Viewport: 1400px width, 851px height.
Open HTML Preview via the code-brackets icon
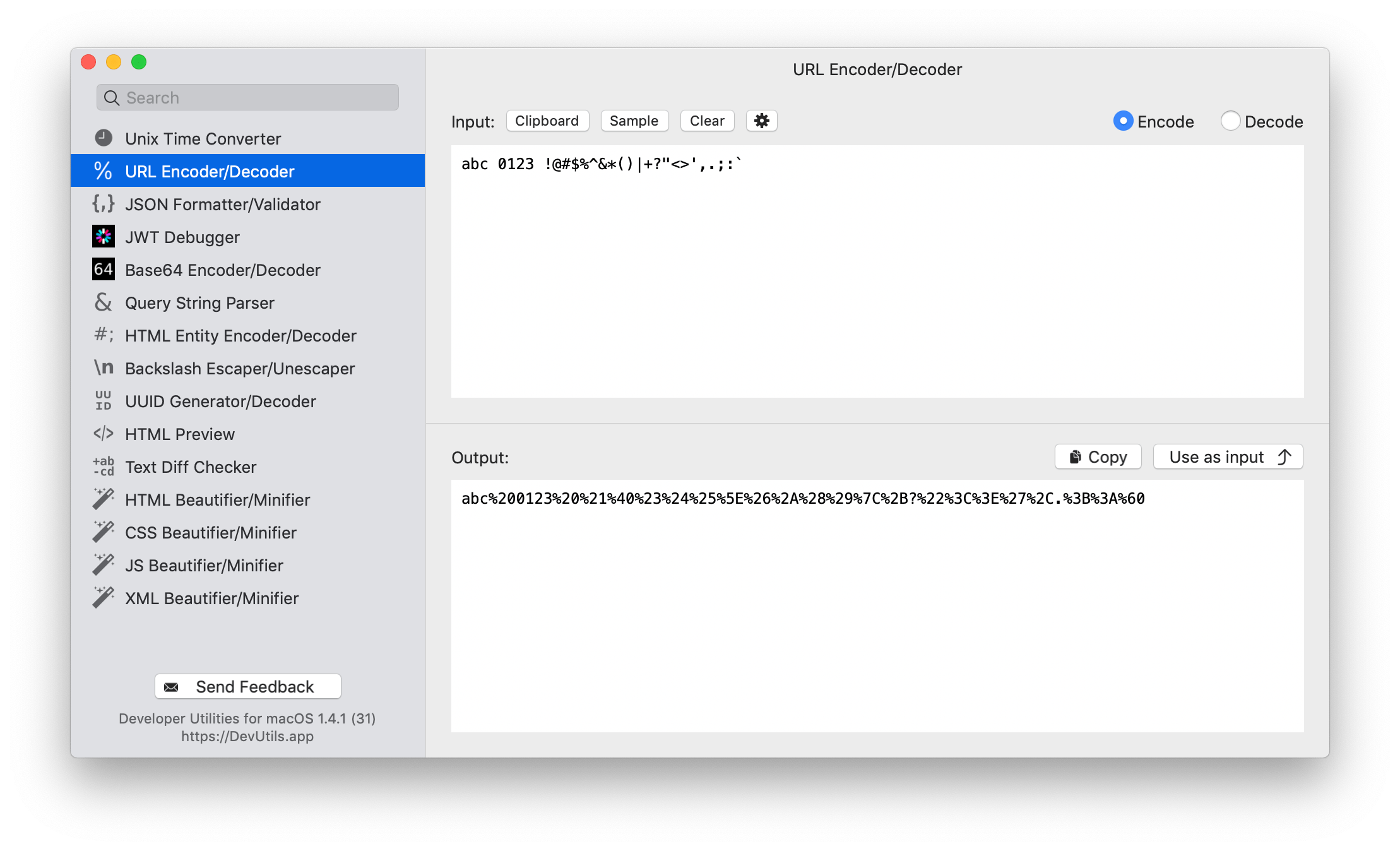tap(104, 433)
